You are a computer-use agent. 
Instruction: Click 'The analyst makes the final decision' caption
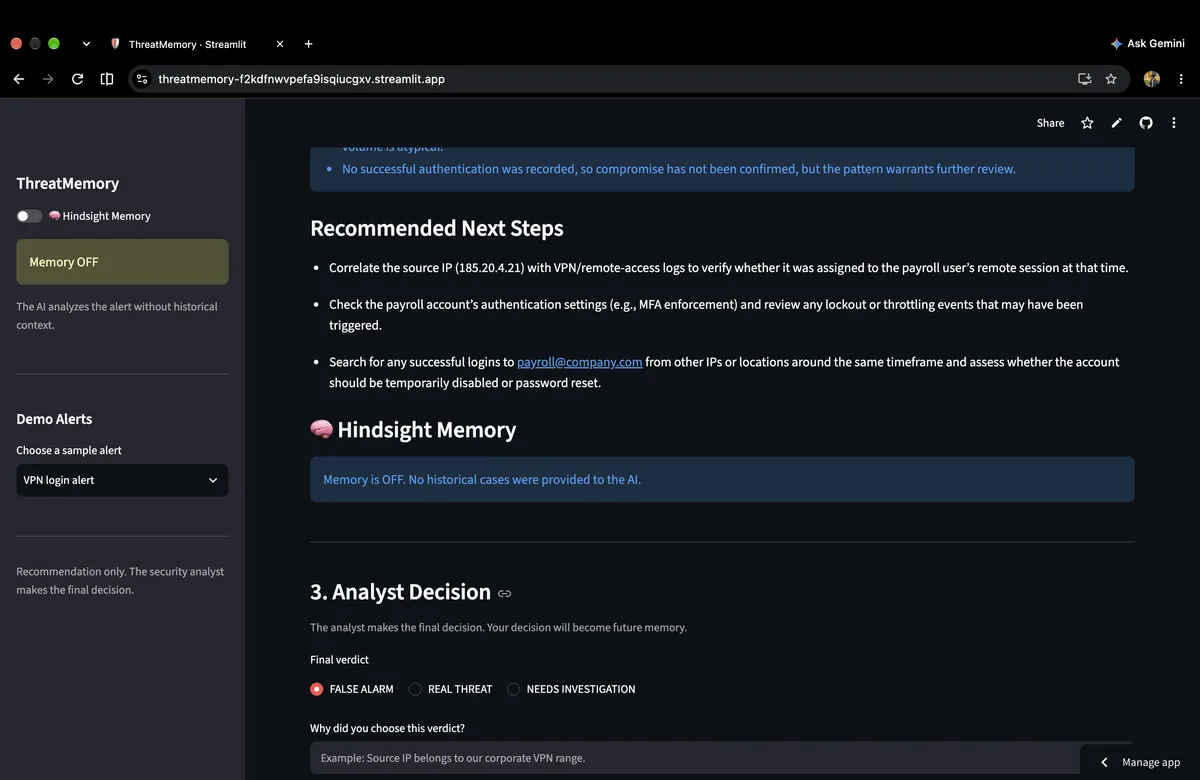[498, 628]
